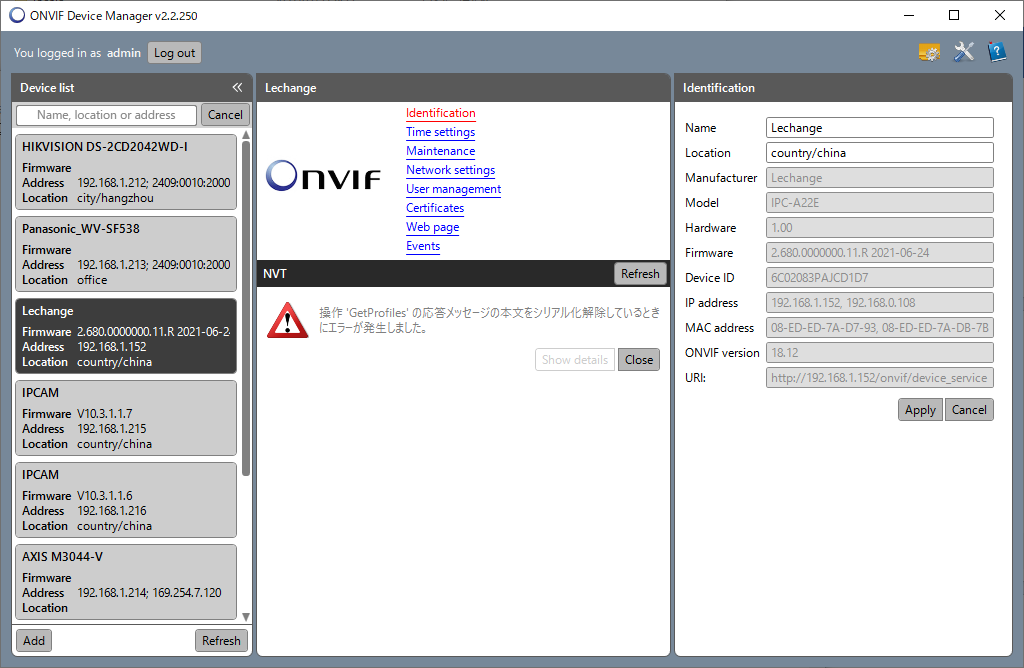Click the Model field showing IPC-A22E
This screenshot has width=1024, height=668.
[880, 202]
